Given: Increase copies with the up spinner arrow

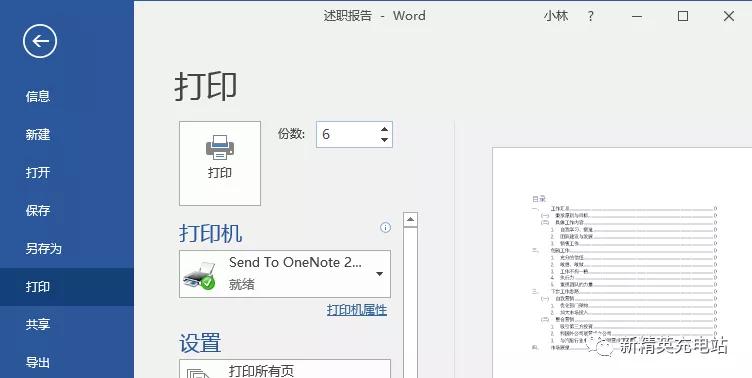Looking at the screenshot, I should click(x=384, y=129).
